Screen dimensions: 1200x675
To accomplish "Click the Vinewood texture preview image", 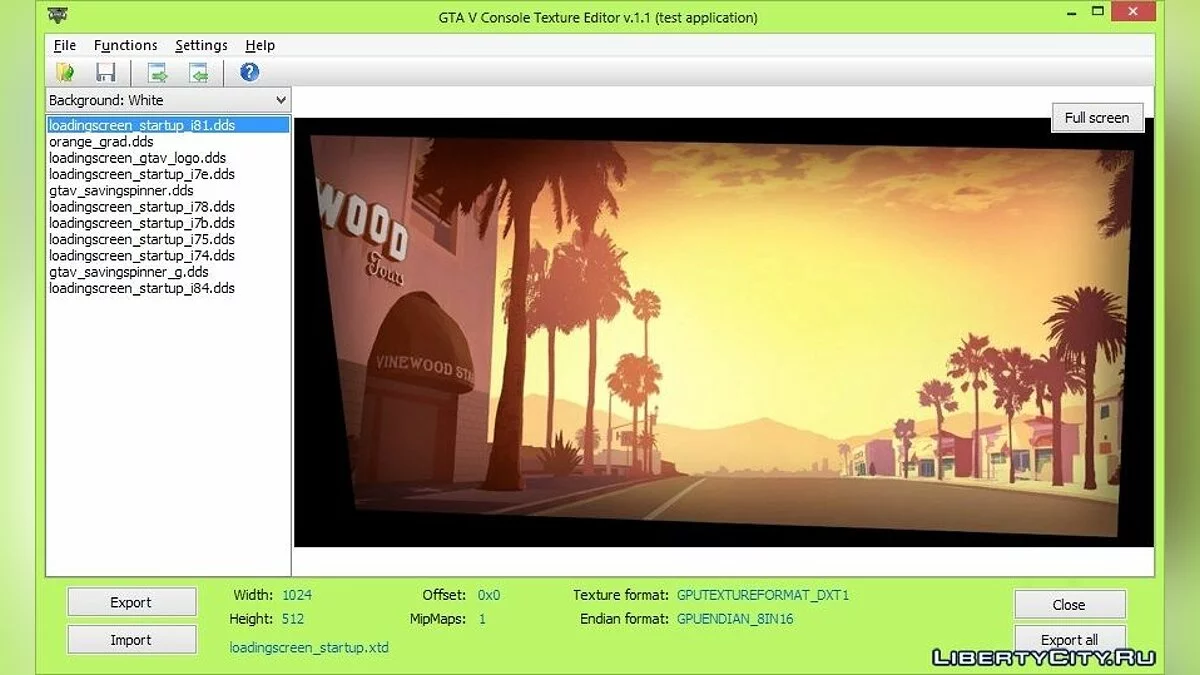I will tap(723, 332).
